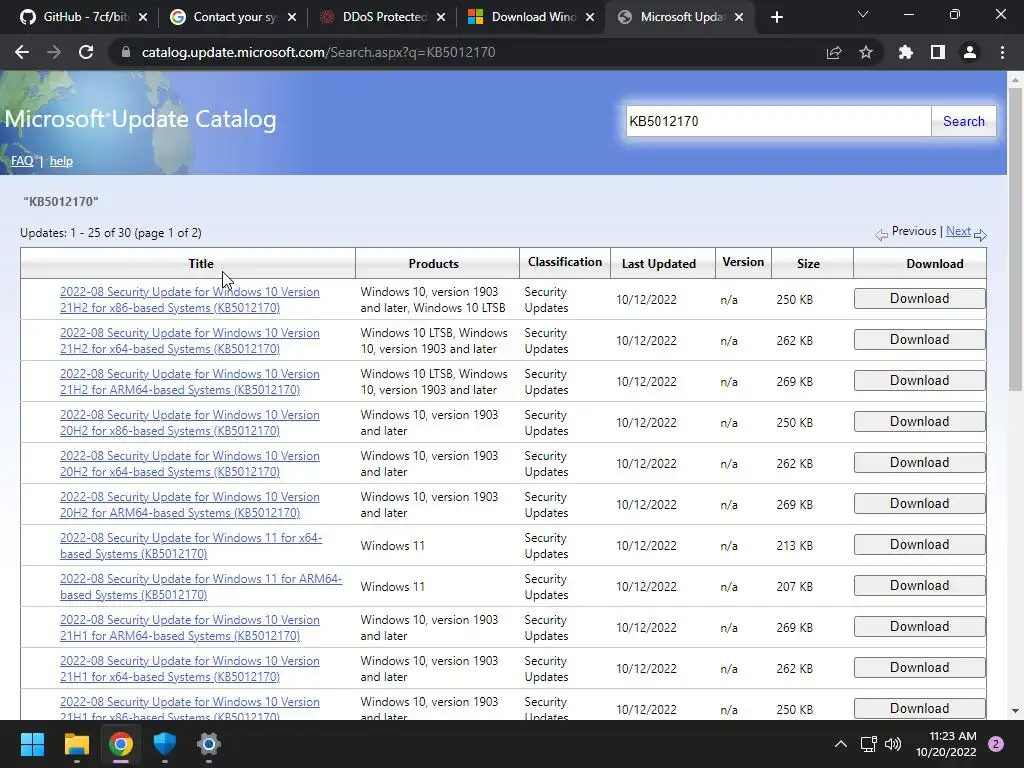The image size is (1024, 768).
Task: Download the Windows 11 ARM64 update
Action: click(x=920, y=586)
